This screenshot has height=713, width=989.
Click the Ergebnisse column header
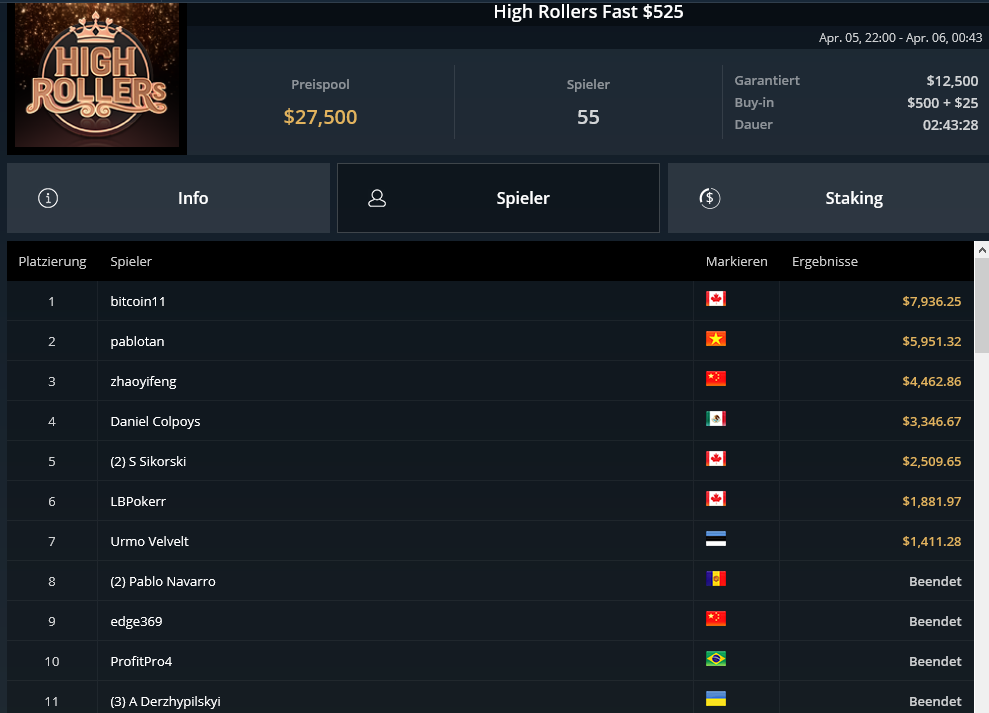(825, 261)
